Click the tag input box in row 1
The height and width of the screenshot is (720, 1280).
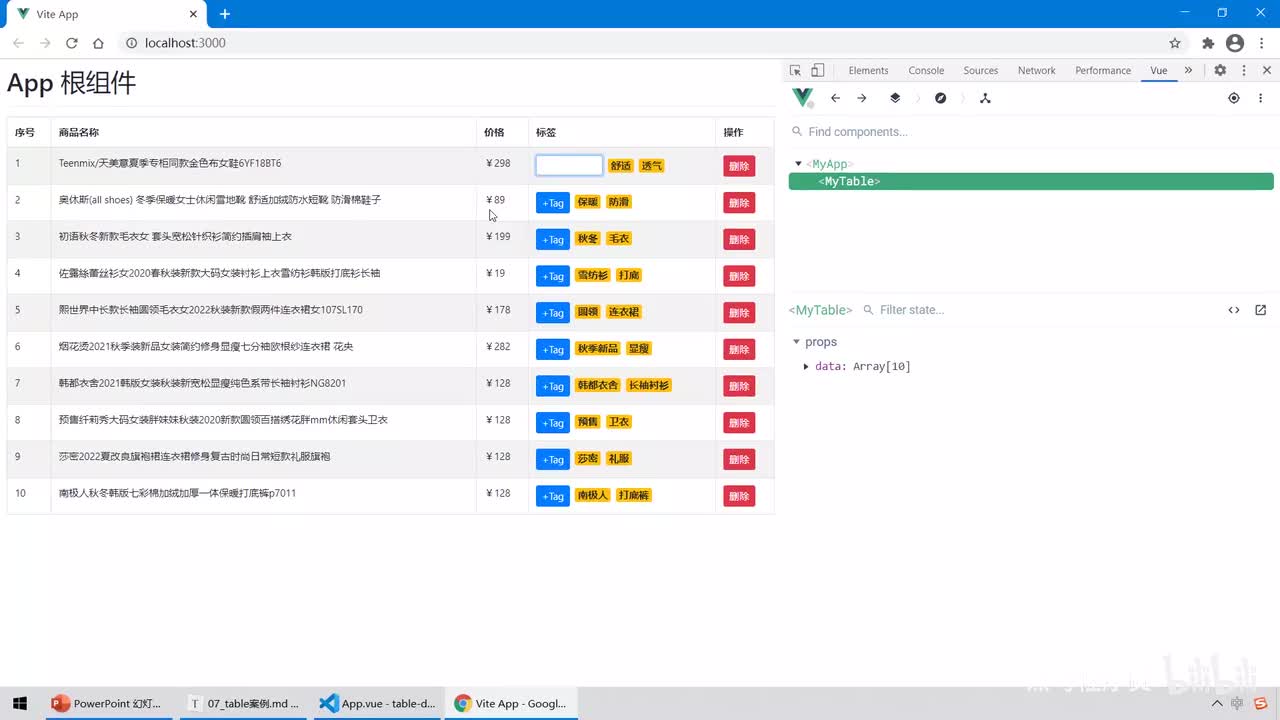point(569,166)
